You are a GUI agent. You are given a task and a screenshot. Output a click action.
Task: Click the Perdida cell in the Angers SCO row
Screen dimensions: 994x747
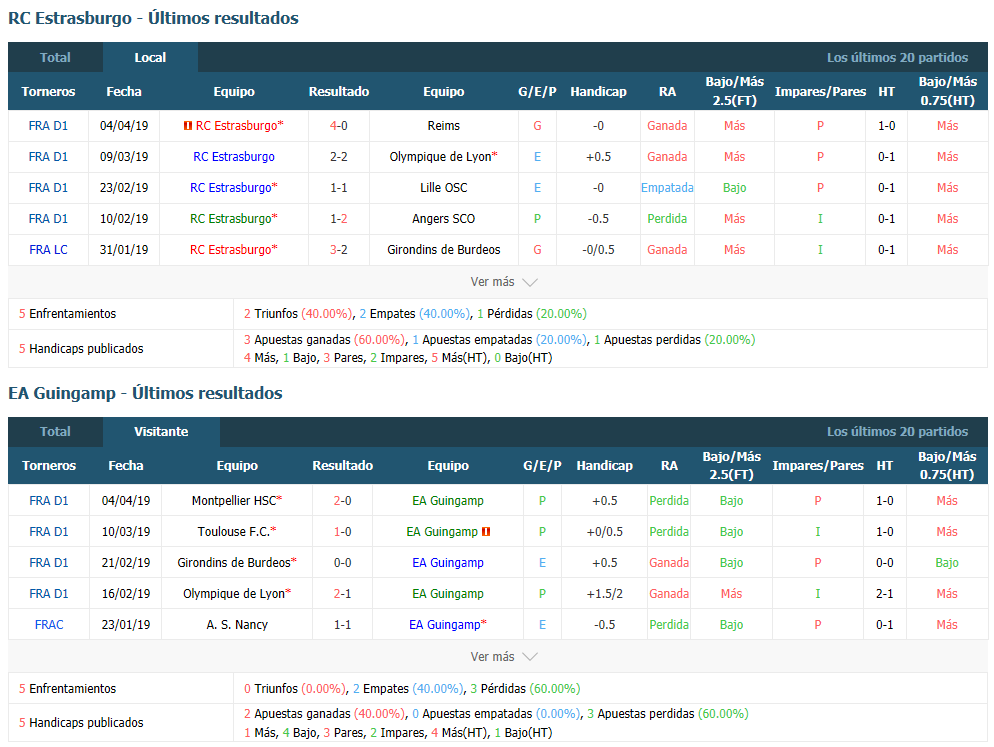click(667, 219)
